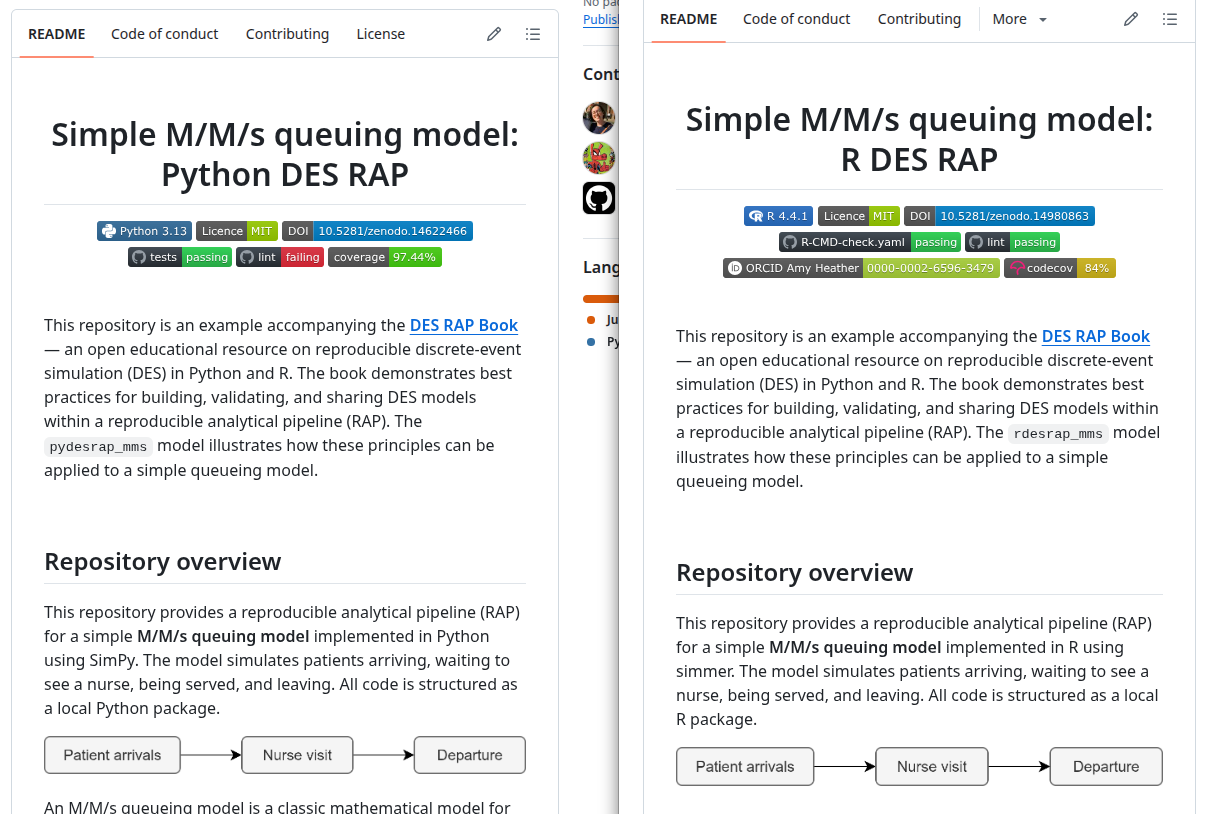Open the Contributing tab in the R repo
1215x814 pixels.
(x=919, y=18)
